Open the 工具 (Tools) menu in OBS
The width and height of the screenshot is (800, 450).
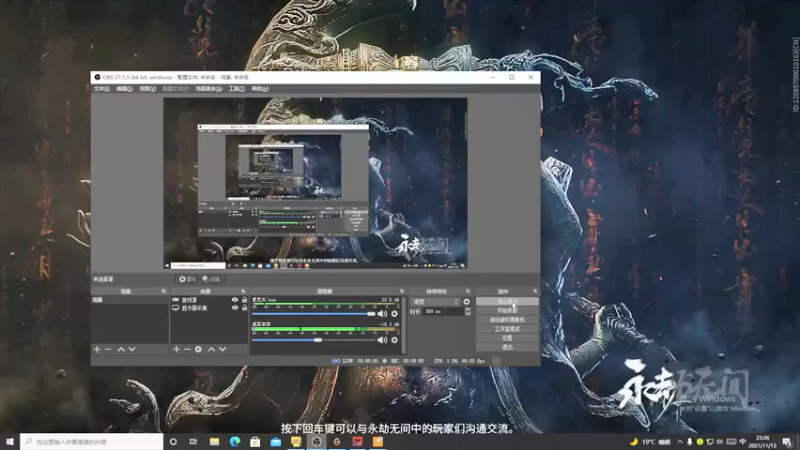point(236,89)
